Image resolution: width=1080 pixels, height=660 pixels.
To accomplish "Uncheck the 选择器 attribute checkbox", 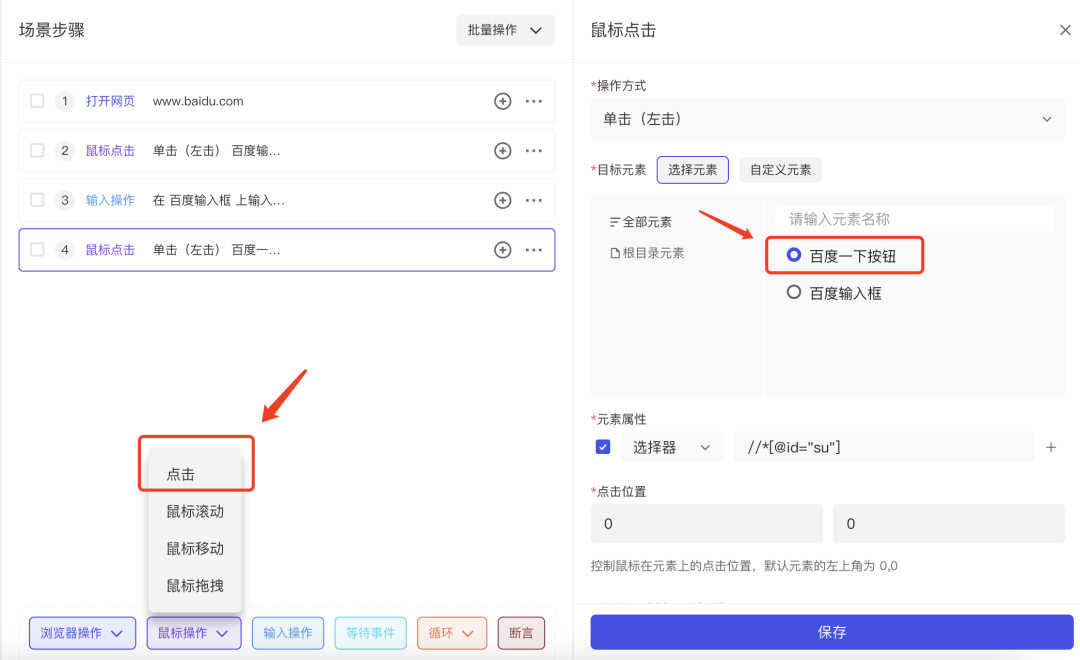I will (x=603, y=447).
